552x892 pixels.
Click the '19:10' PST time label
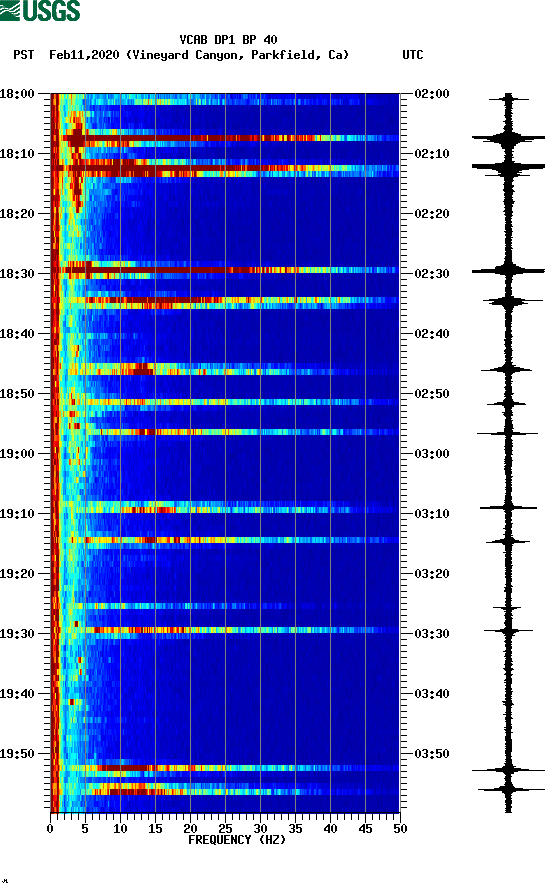17,514
